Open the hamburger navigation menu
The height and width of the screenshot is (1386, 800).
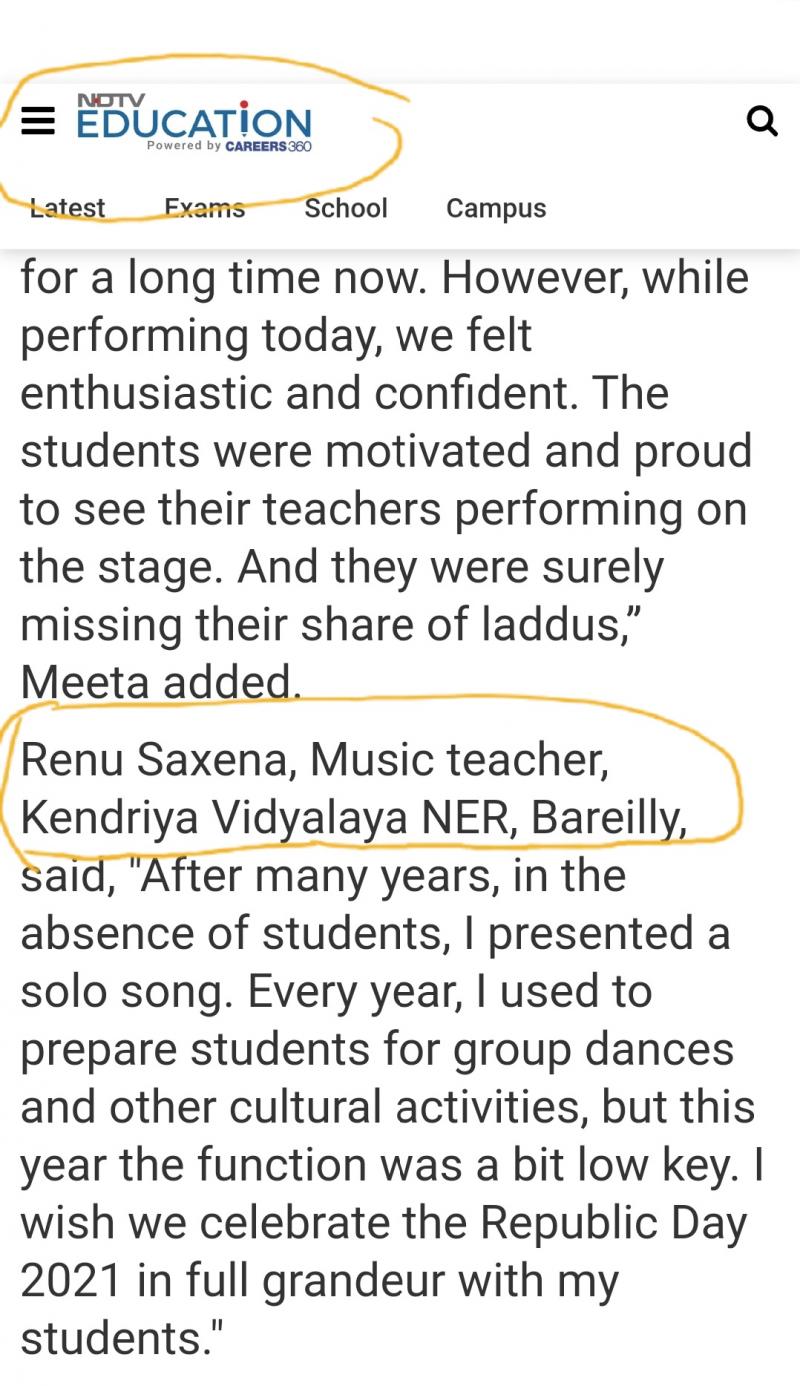[x=38, y=122]
